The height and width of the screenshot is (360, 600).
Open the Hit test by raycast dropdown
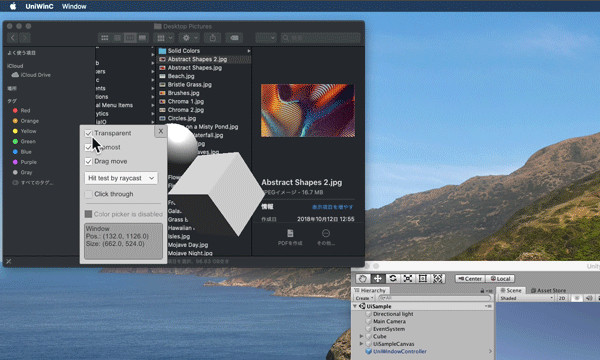[x=121, y=178]
